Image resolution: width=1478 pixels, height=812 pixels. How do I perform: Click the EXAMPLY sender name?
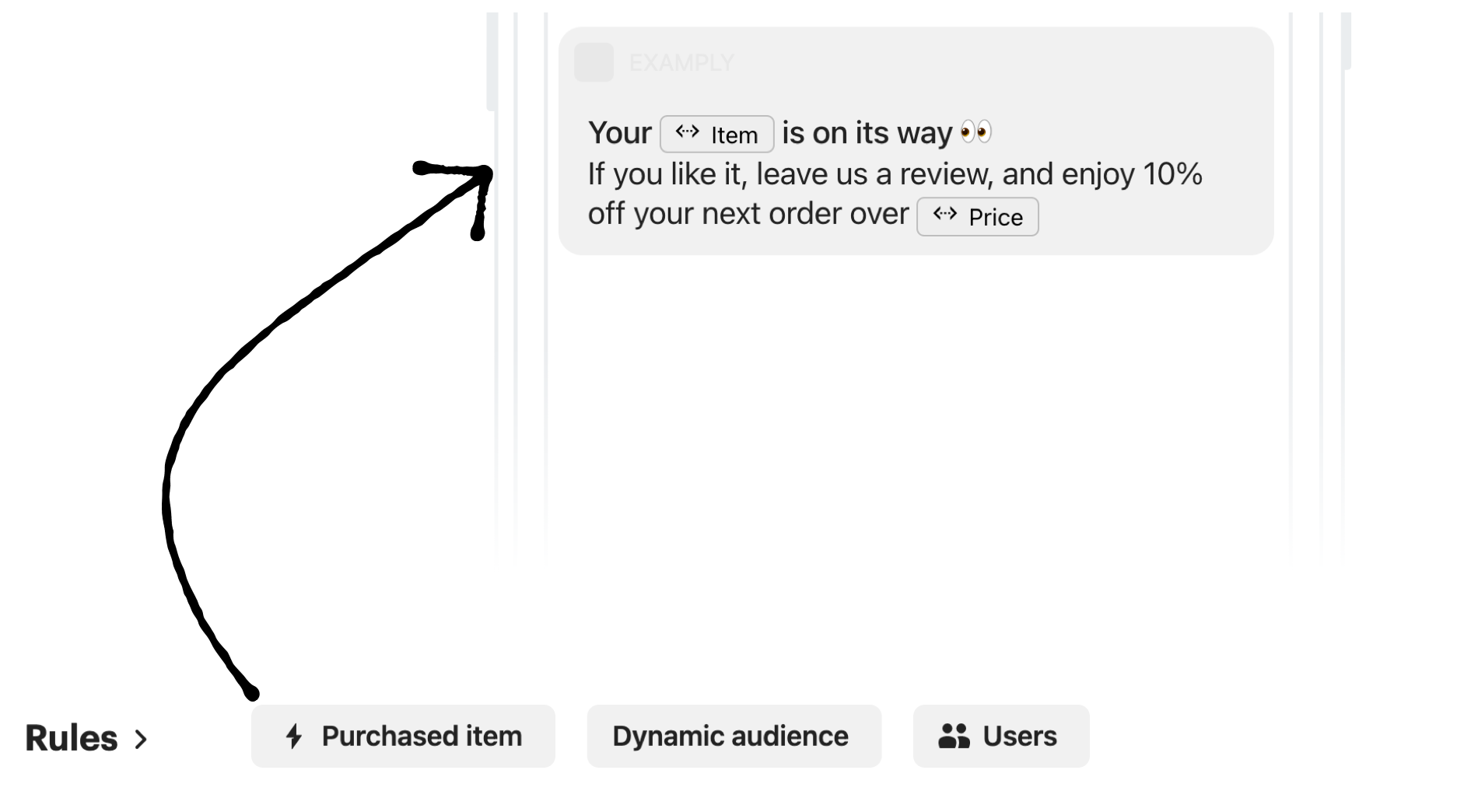point(681,62)
